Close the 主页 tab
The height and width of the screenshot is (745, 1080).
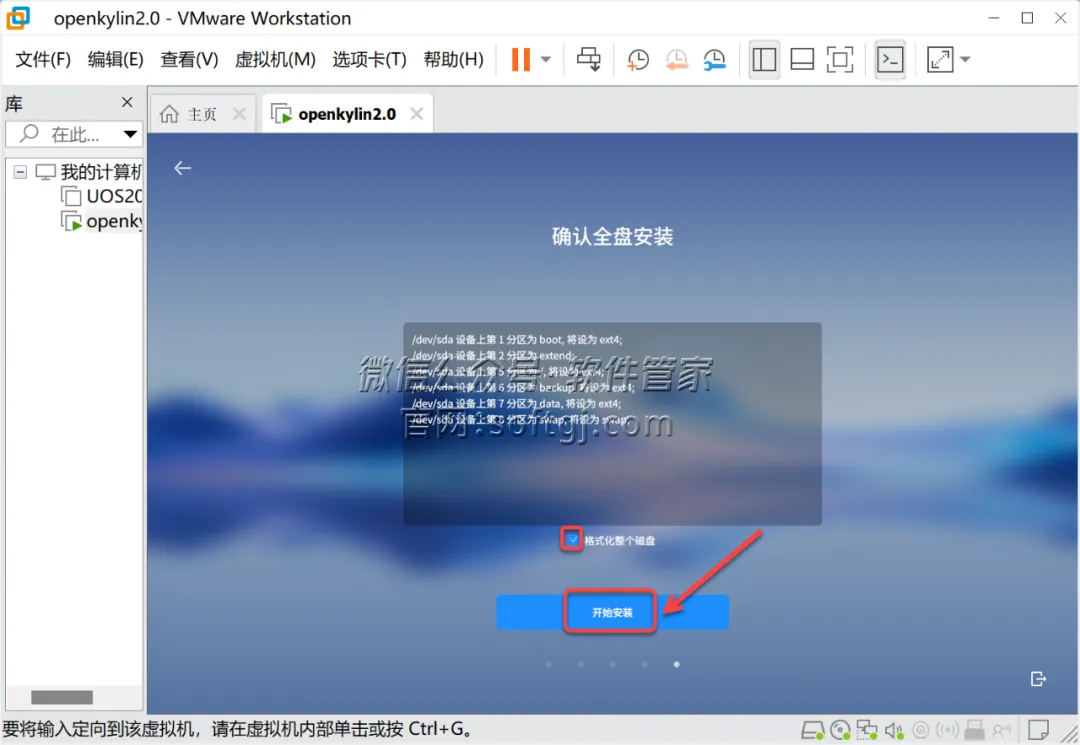tap(239, 114)
